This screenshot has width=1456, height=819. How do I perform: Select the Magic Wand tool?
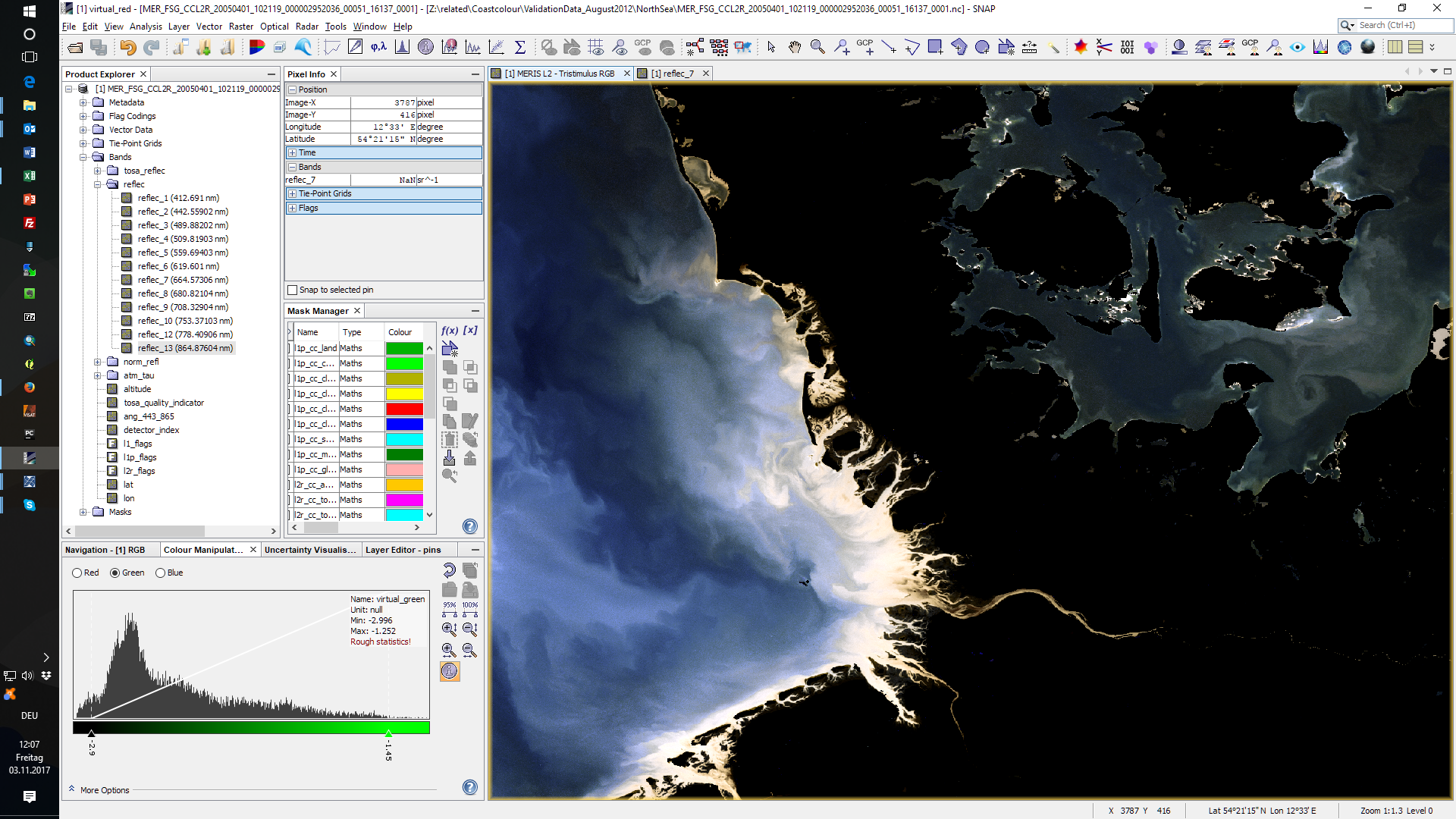pyautogui.click(x=1054, y=47)
